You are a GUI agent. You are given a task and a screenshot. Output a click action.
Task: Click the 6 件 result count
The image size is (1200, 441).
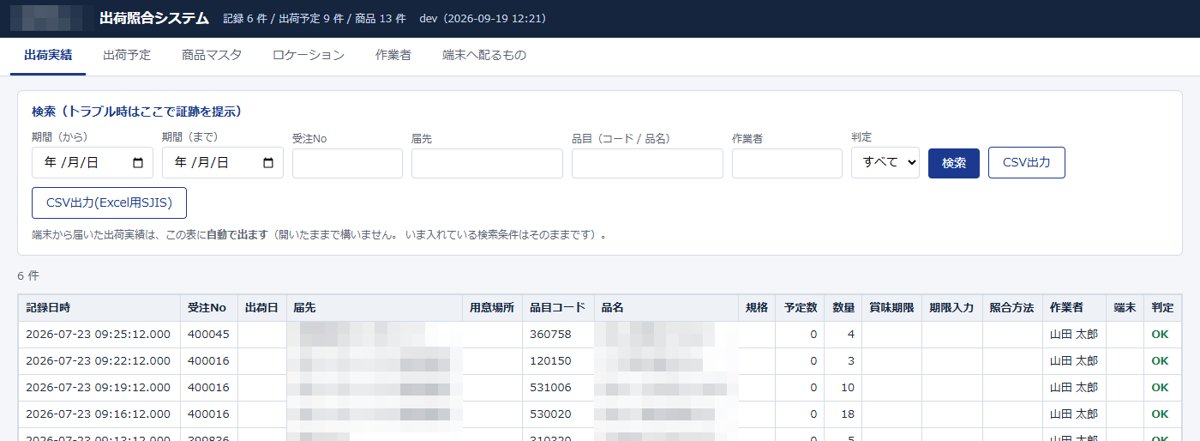[x=28, y=274]
